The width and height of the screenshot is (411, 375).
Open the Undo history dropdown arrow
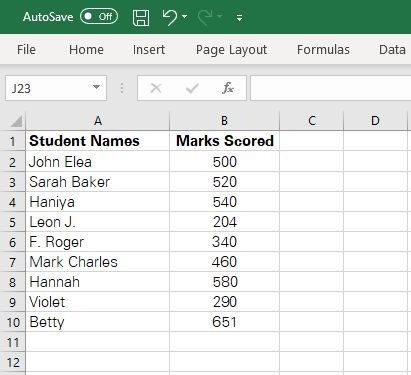coord(185,16)
